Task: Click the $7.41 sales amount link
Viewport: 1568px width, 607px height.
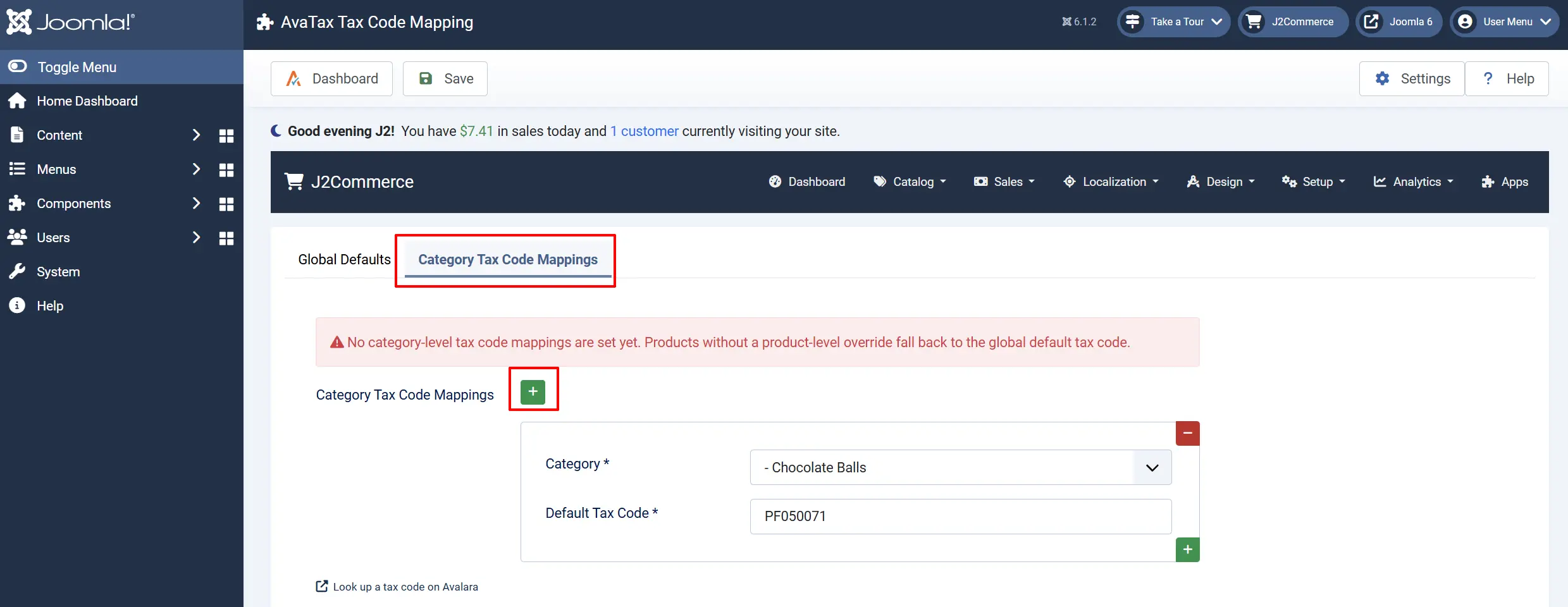Action: pyautogui.click(x=476, y=131)
